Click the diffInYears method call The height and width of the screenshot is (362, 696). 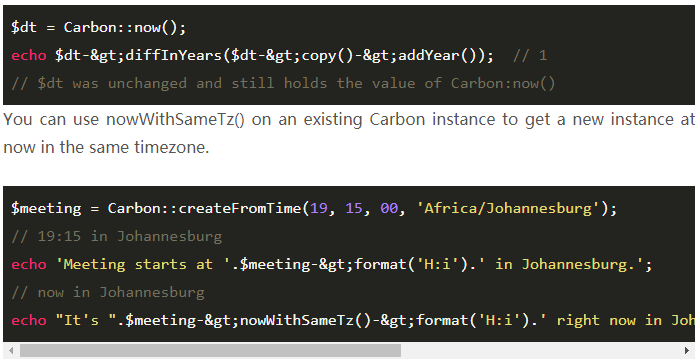[174, 55]
